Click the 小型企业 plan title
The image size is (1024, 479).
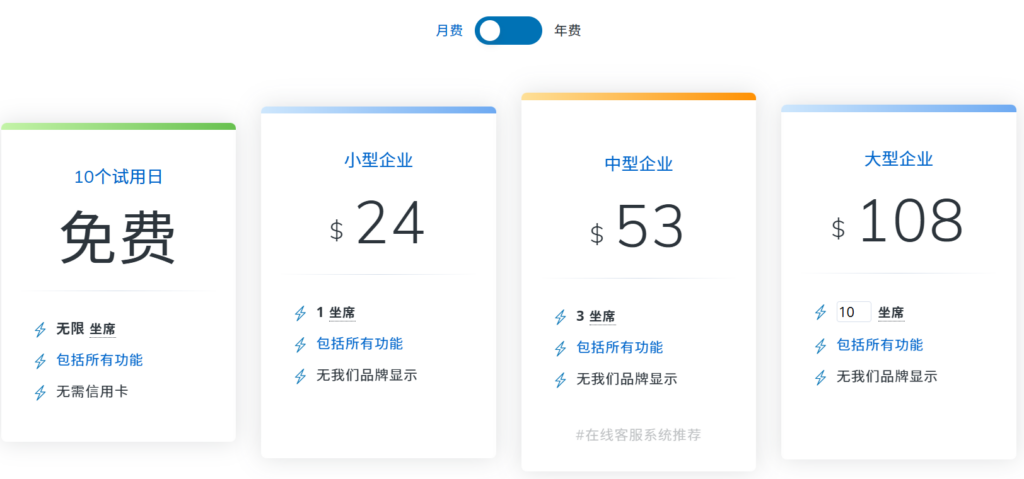tap(378, 160)
